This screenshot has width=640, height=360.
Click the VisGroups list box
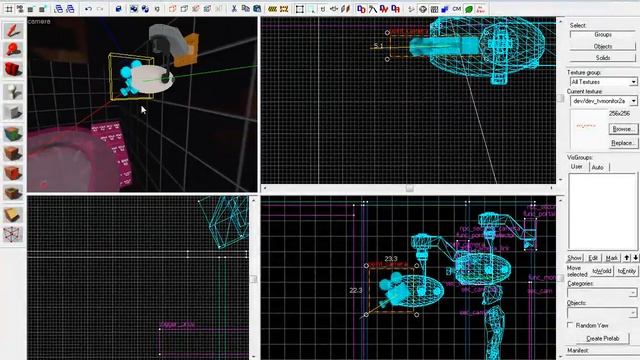pos(602,211)
